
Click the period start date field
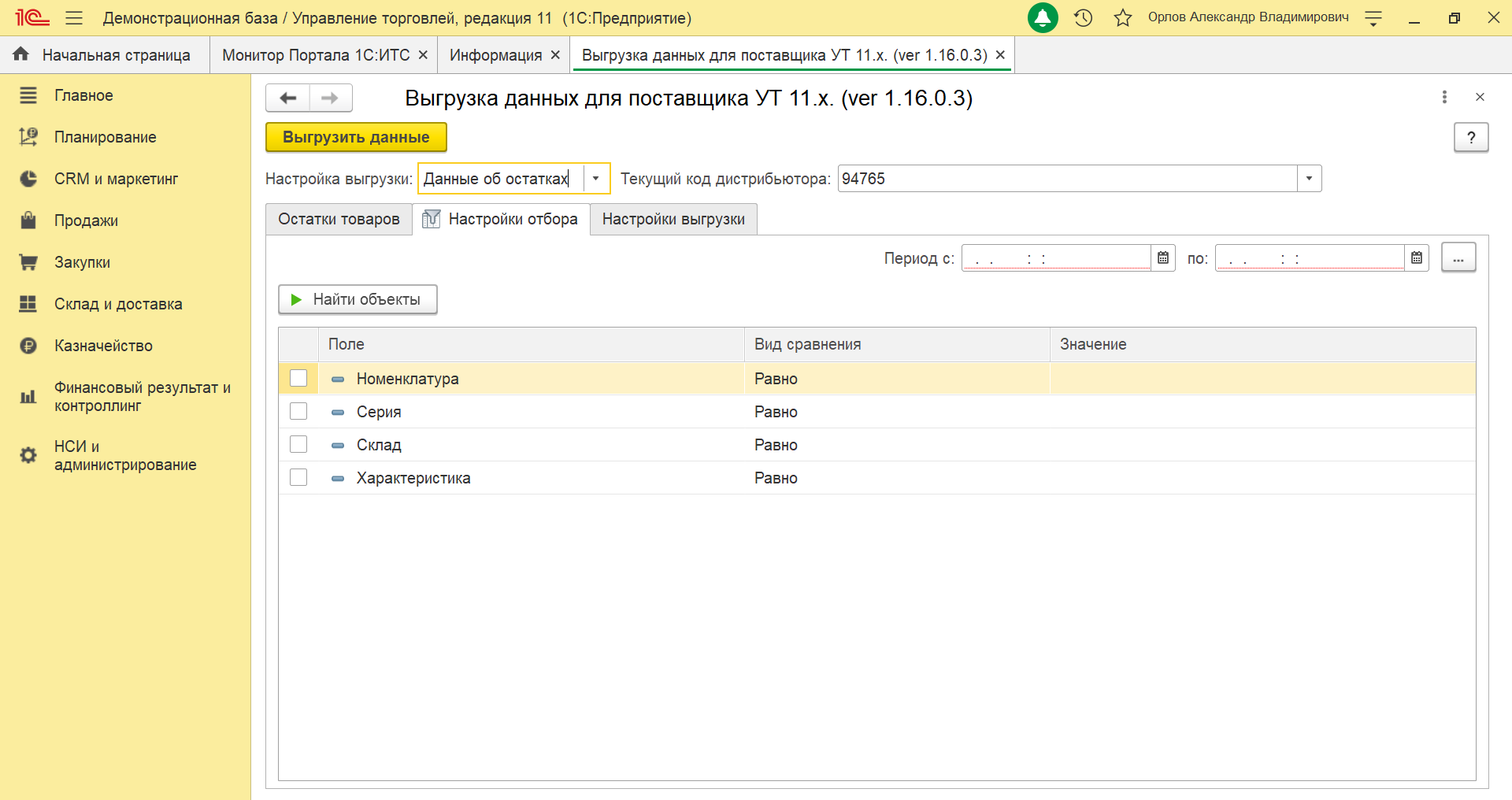point(1056,257)
